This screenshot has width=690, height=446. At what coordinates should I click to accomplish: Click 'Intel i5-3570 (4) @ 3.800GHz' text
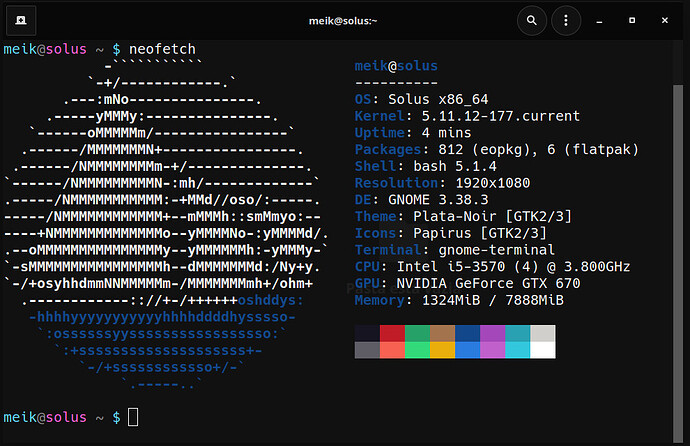(514, 267)
